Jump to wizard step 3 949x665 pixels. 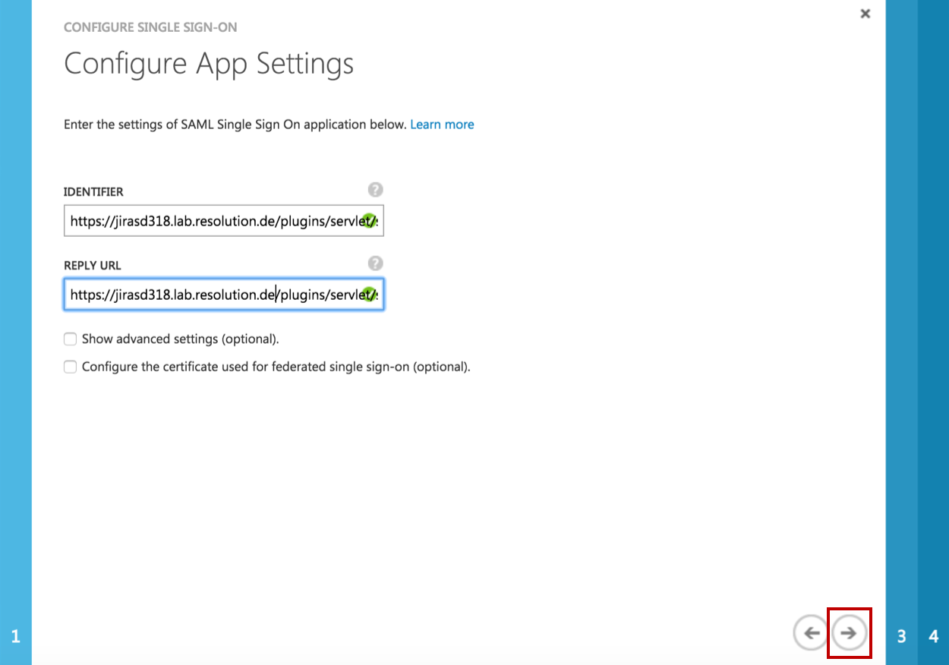pyautogui.click(x=902, y=637)
